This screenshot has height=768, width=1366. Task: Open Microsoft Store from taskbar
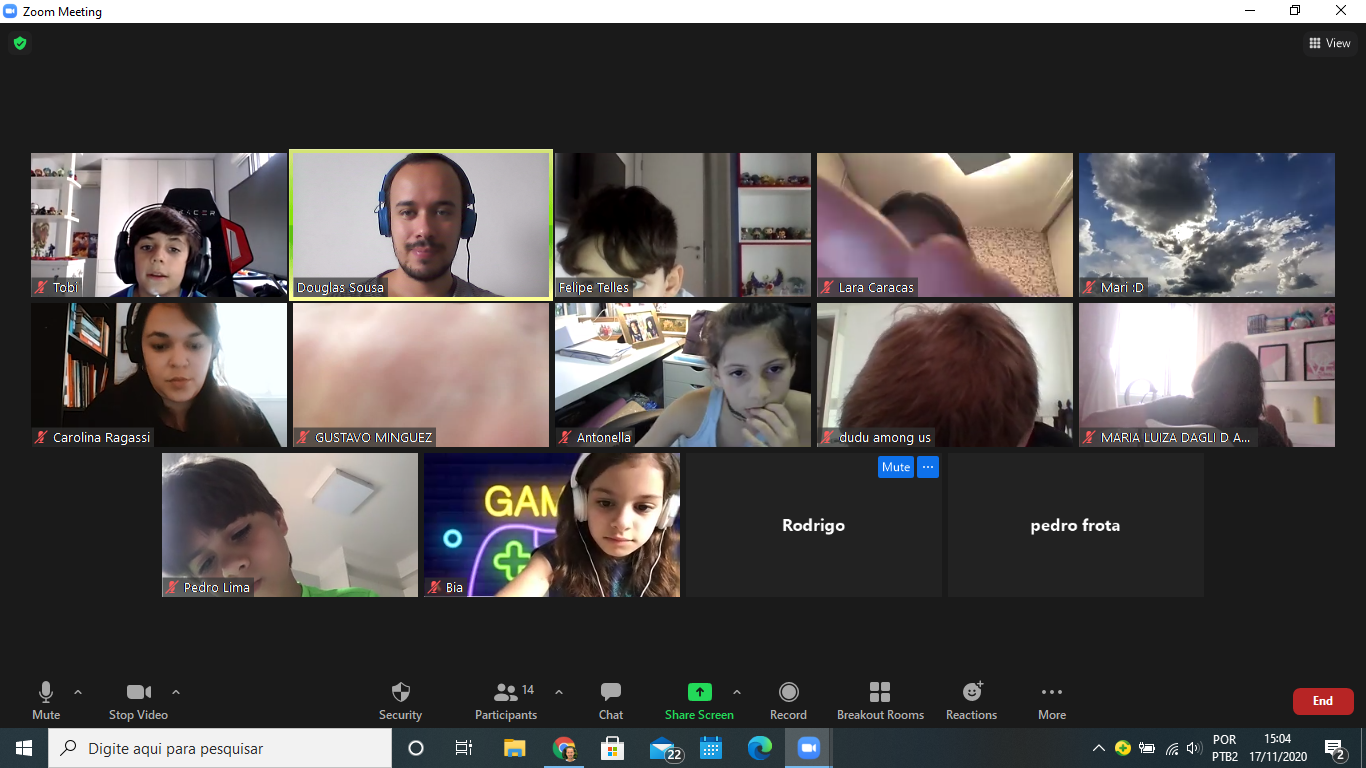point(612,748)
